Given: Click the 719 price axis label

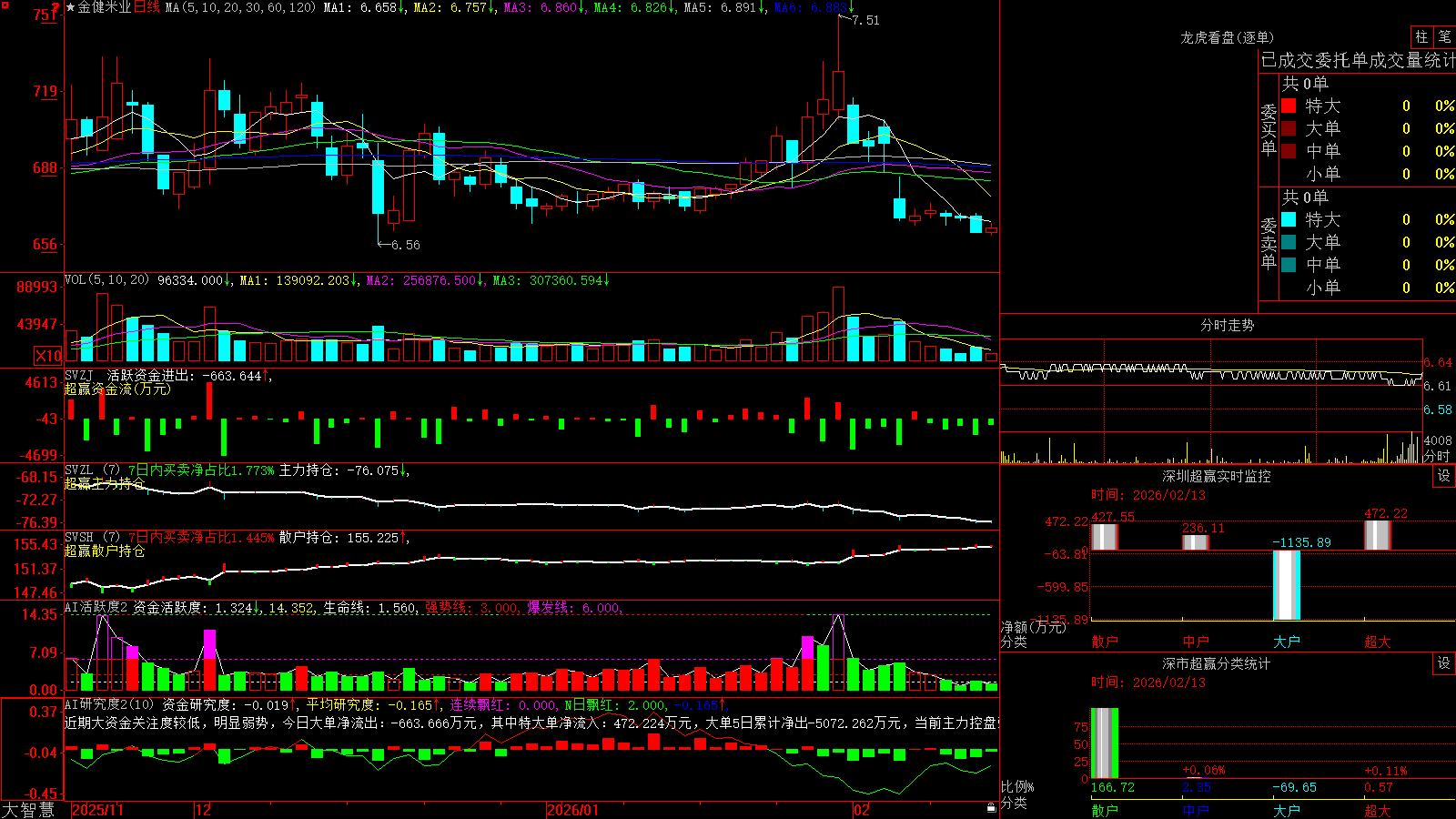Looking at the screenshot, I should (45, 91).
